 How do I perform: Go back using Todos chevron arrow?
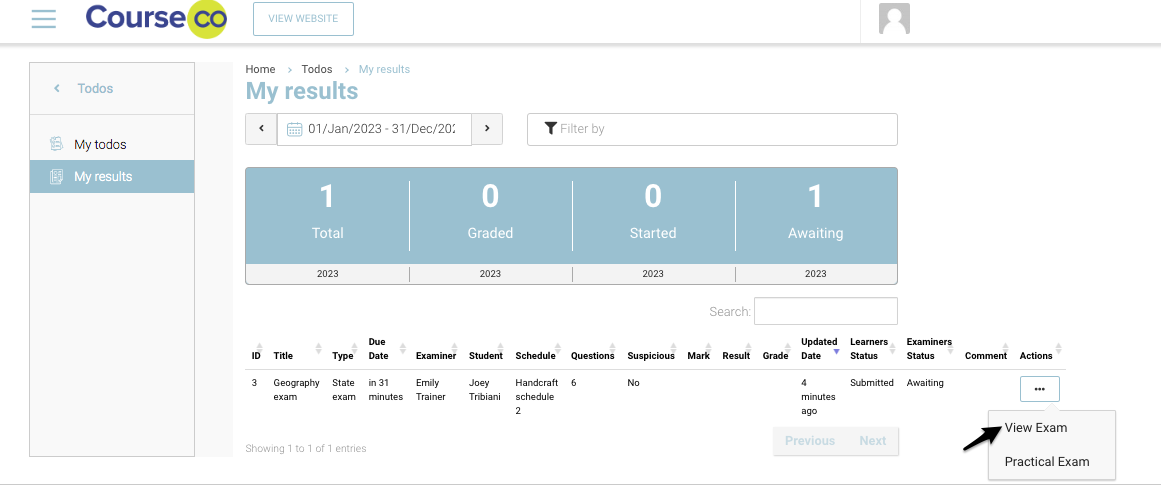57,89
